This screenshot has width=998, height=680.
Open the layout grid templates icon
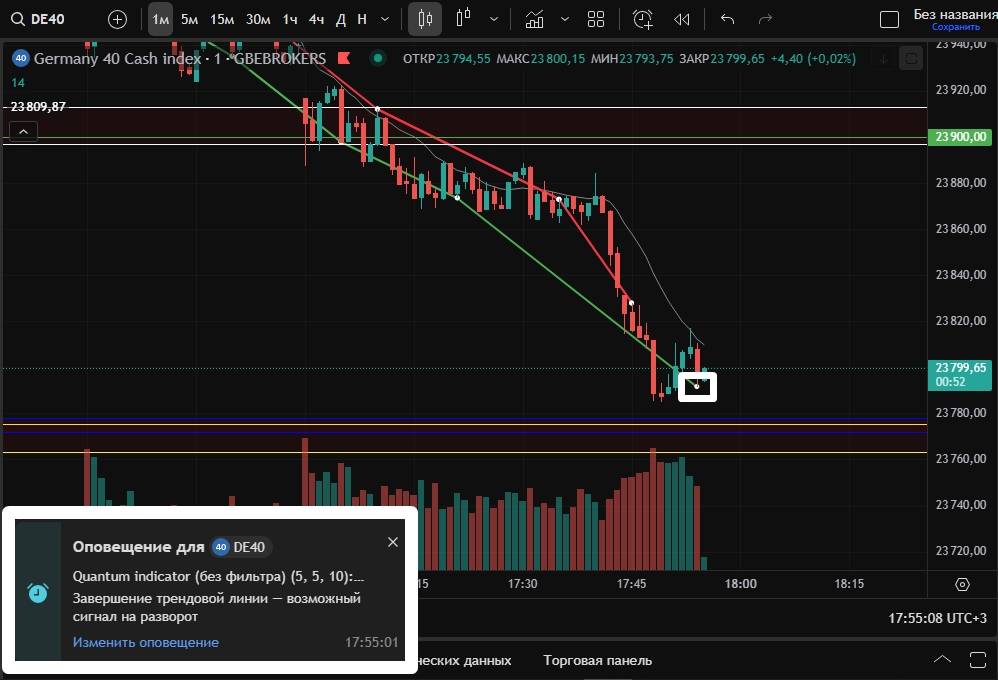coord(596,19)
